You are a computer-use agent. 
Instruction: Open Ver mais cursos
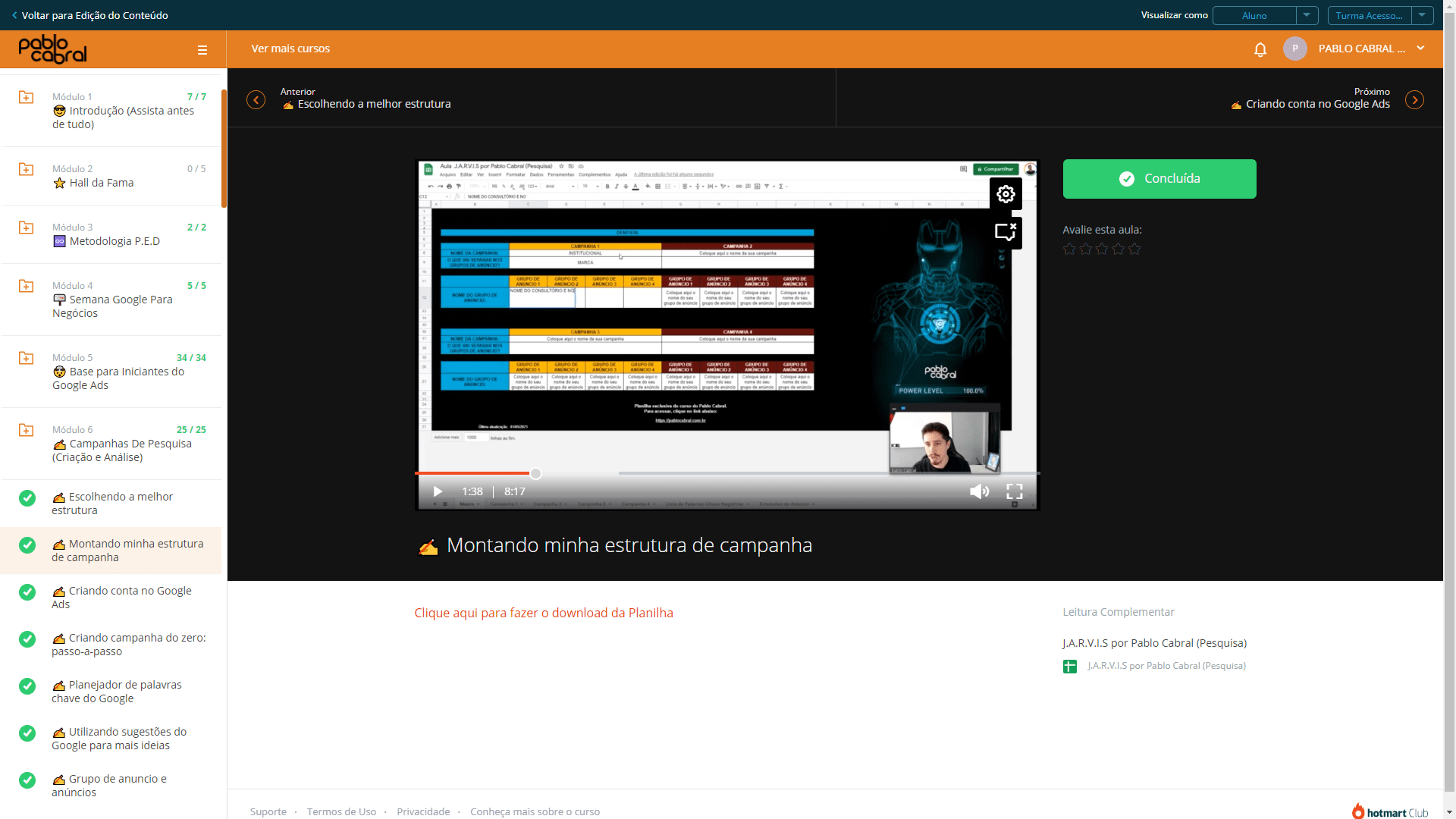click(x=290, y=49)
